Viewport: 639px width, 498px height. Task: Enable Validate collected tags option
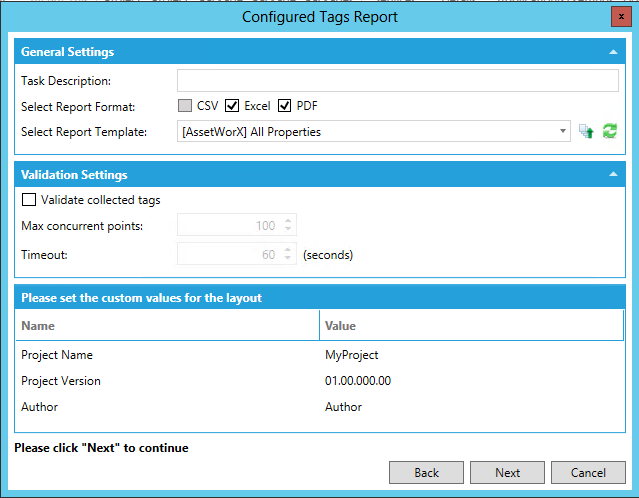(x=29, y=200)
